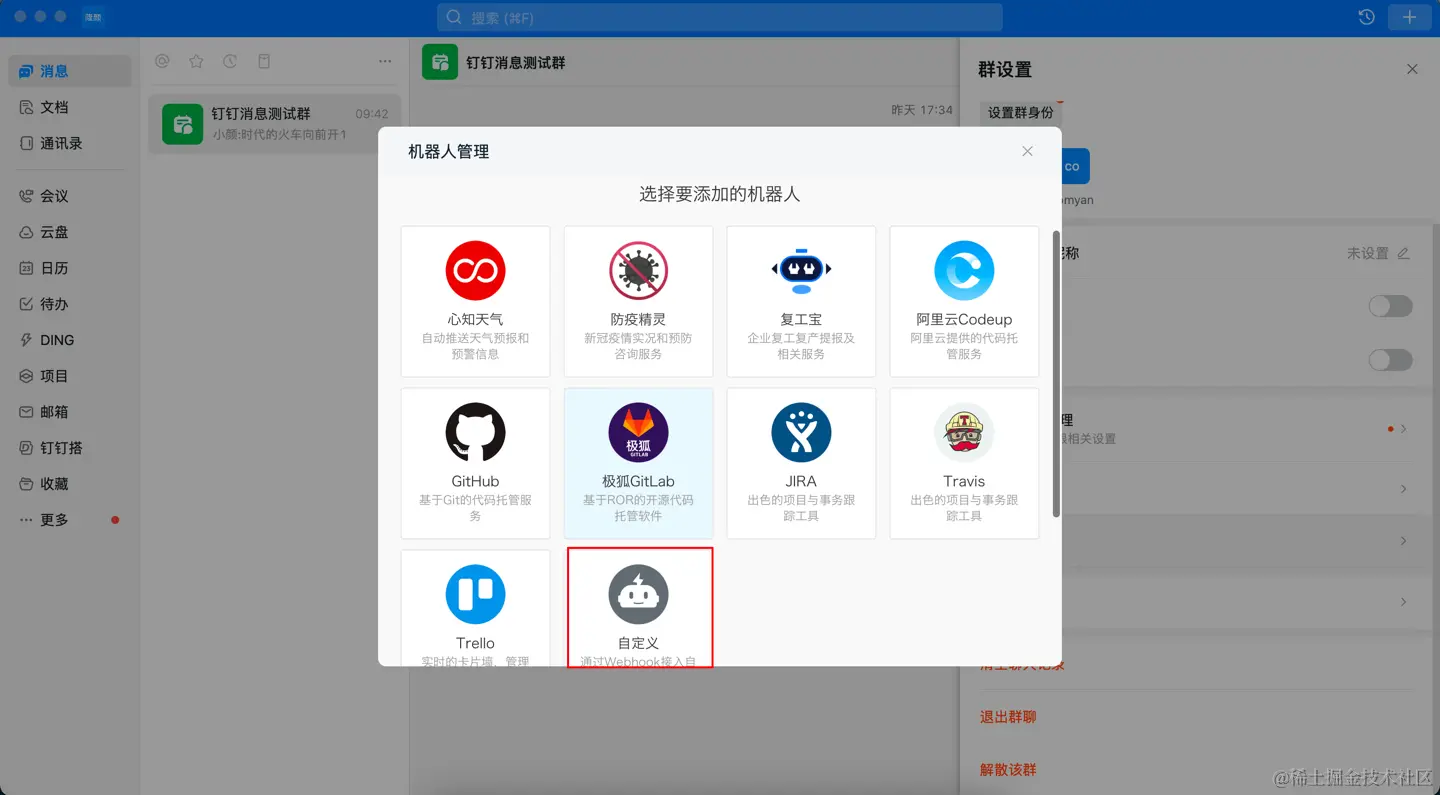Open 钉钉搭 in the sidebar
The image size is (1440, 795).
70,448
